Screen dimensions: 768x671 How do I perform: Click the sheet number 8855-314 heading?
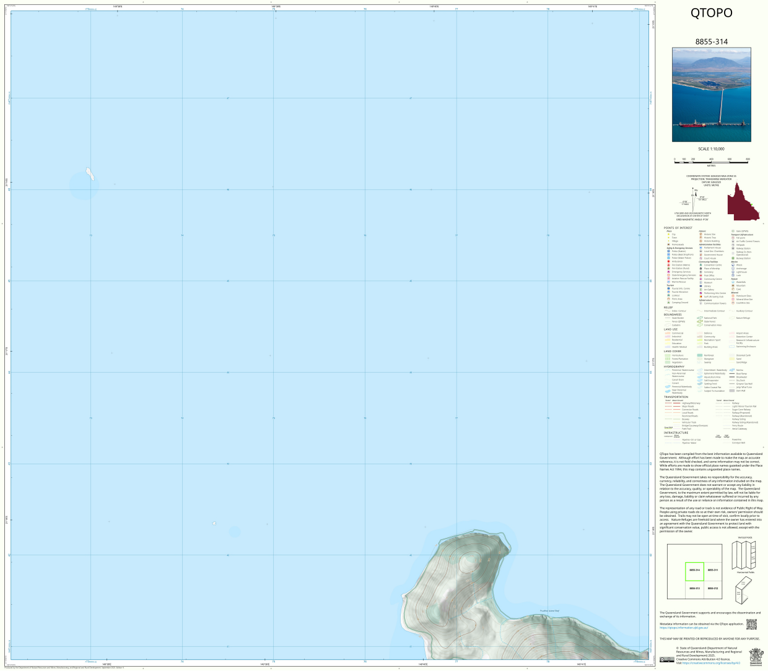coord(711,42)
